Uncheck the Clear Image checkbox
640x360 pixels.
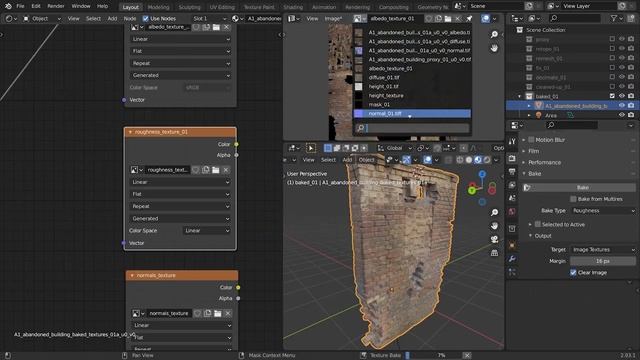pos(573,272)
